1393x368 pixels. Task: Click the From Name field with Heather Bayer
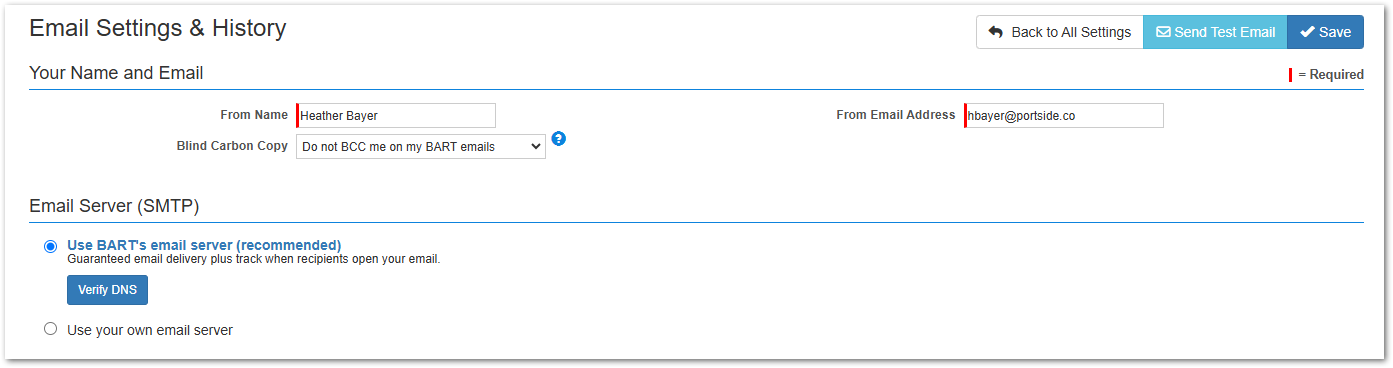pyautogui.click(x=396, y=115)
